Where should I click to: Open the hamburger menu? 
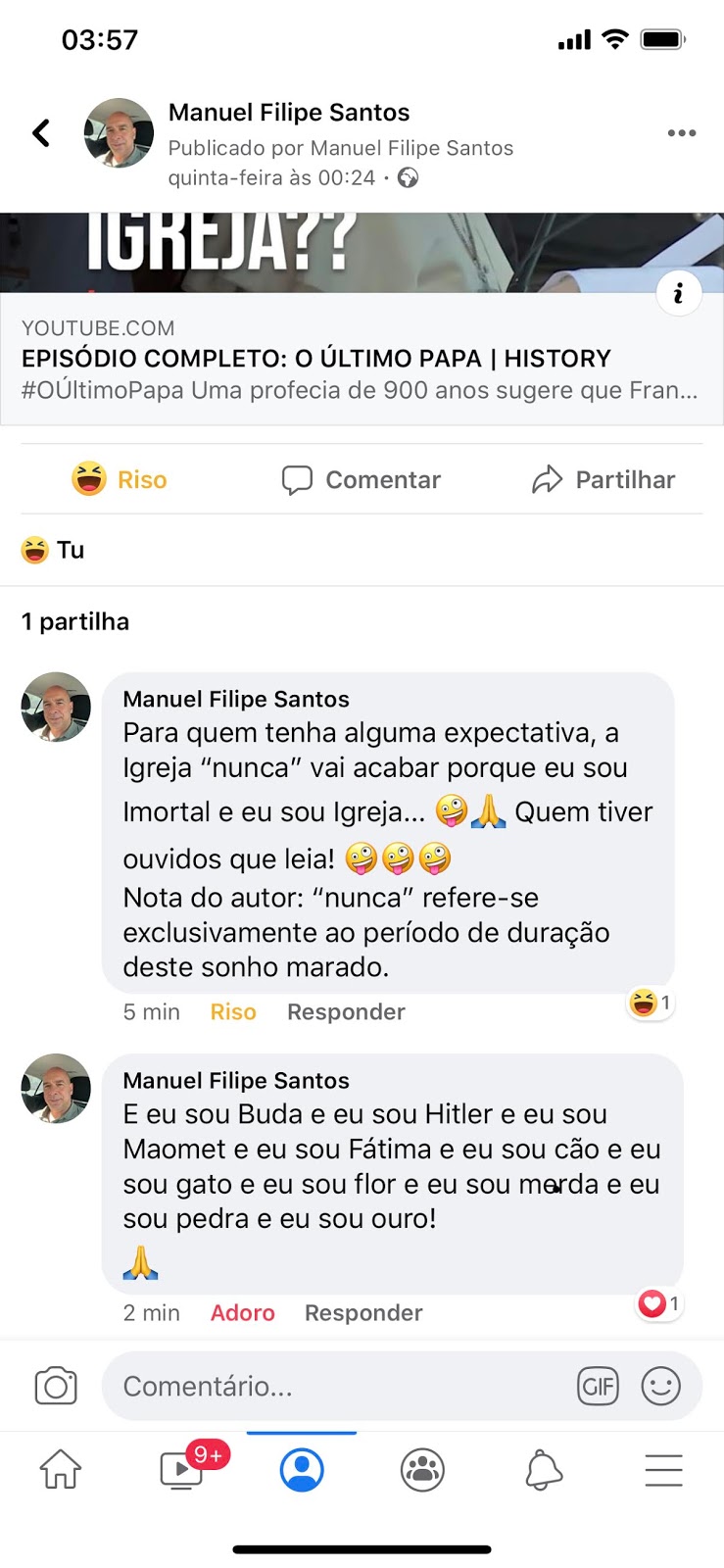[663, 1470]
